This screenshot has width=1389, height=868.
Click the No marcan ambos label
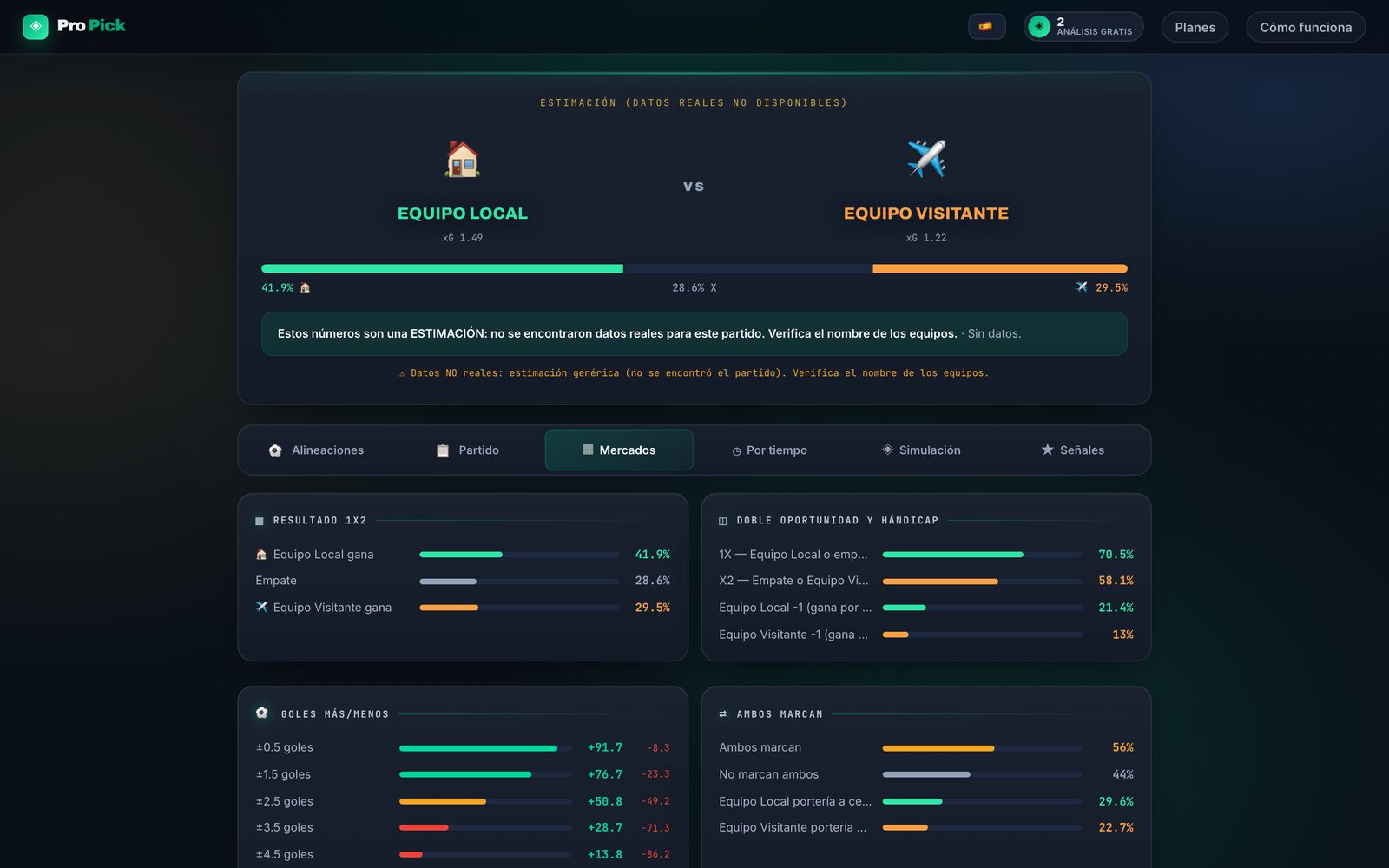click(x=768, y=774)
